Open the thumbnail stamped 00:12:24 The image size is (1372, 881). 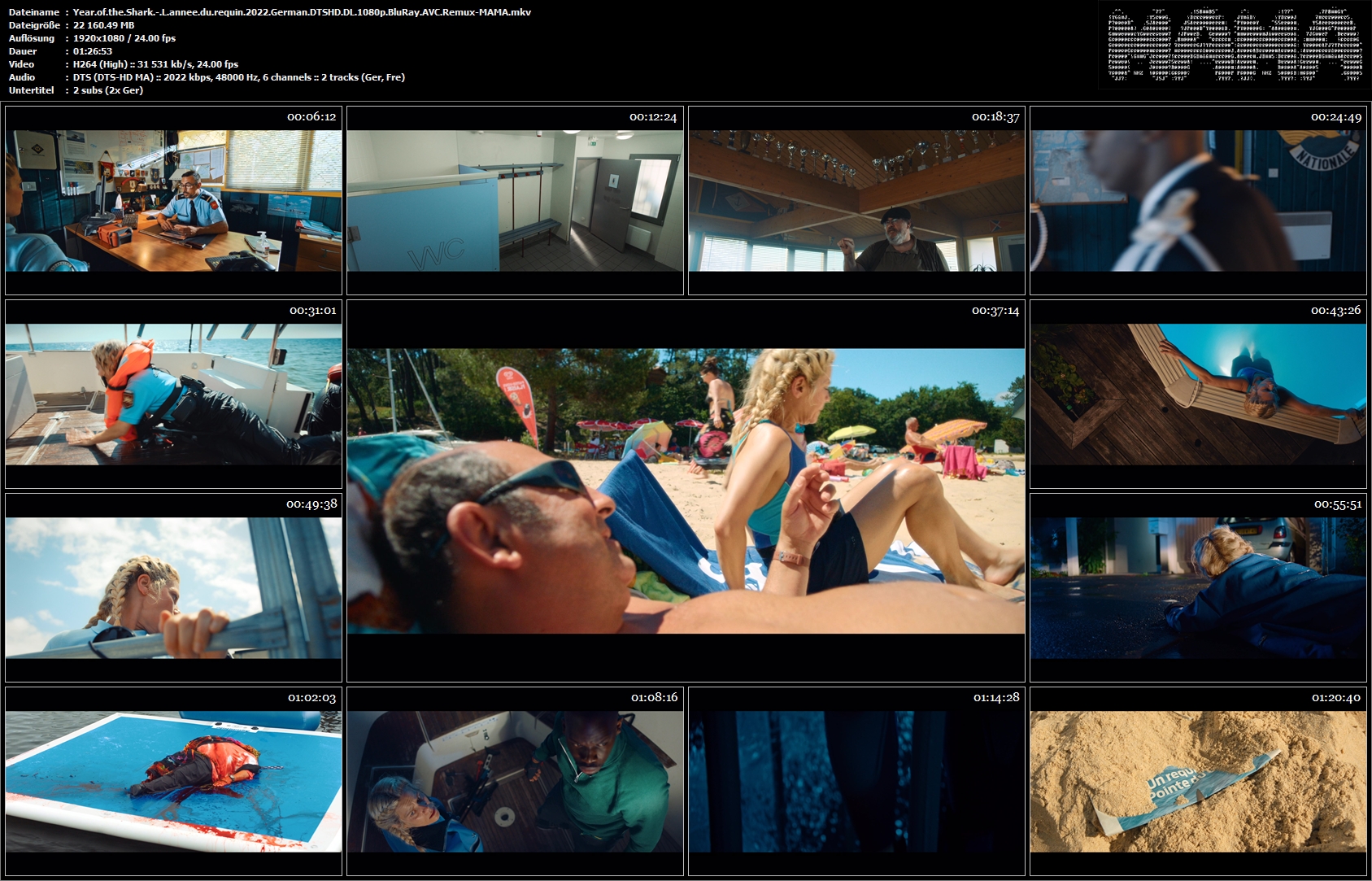(x=515, y=200)
